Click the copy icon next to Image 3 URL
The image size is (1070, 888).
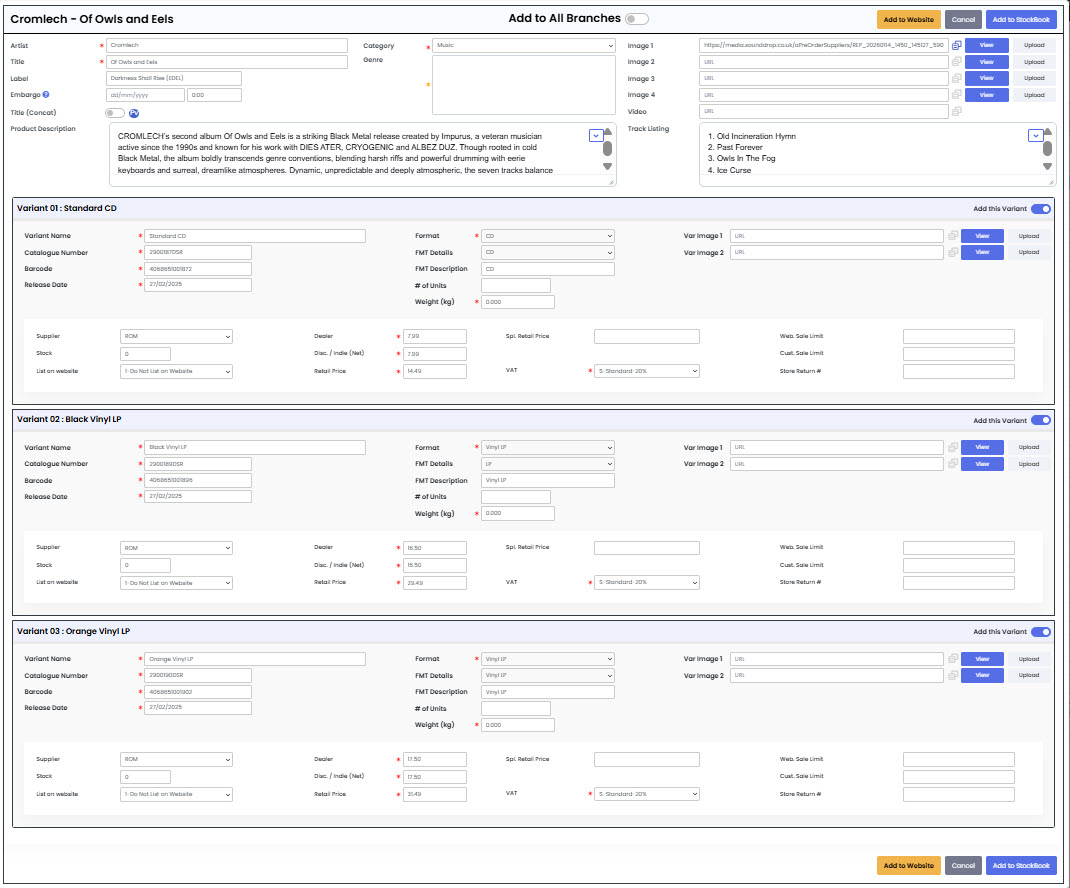coord(957,78)
